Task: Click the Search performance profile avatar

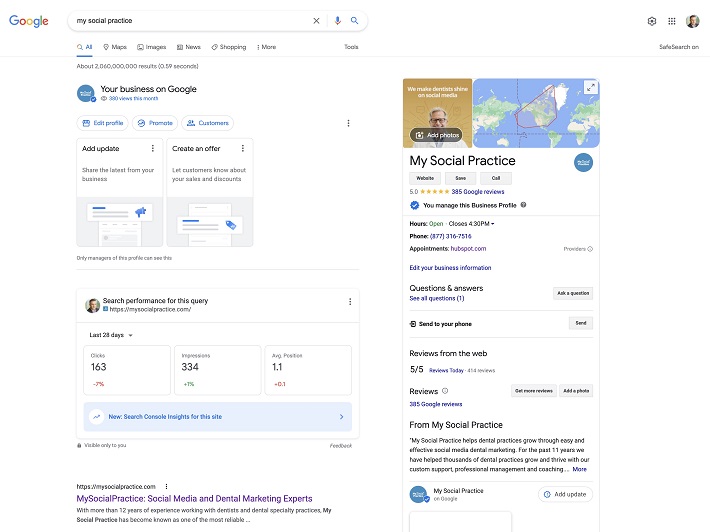Action: pos(92,305)
